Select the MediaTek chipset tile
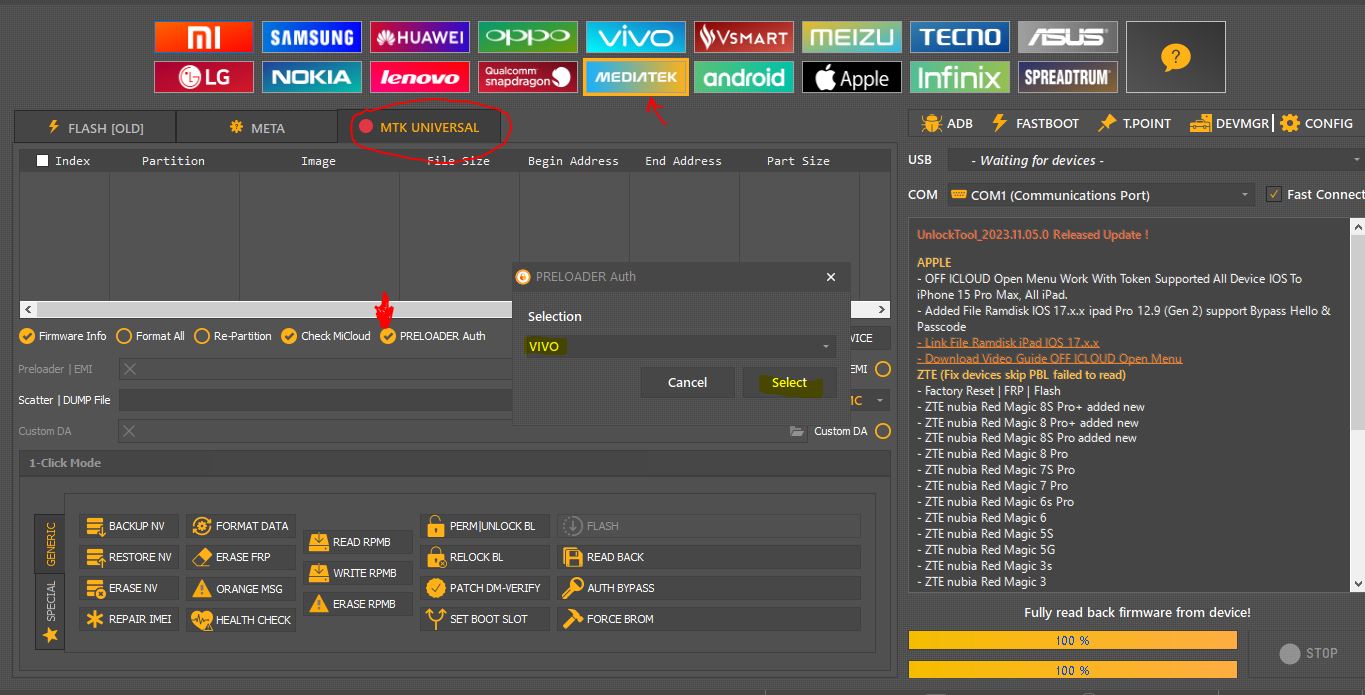This screenshot has width=1365, height=695. pos(636,77)
